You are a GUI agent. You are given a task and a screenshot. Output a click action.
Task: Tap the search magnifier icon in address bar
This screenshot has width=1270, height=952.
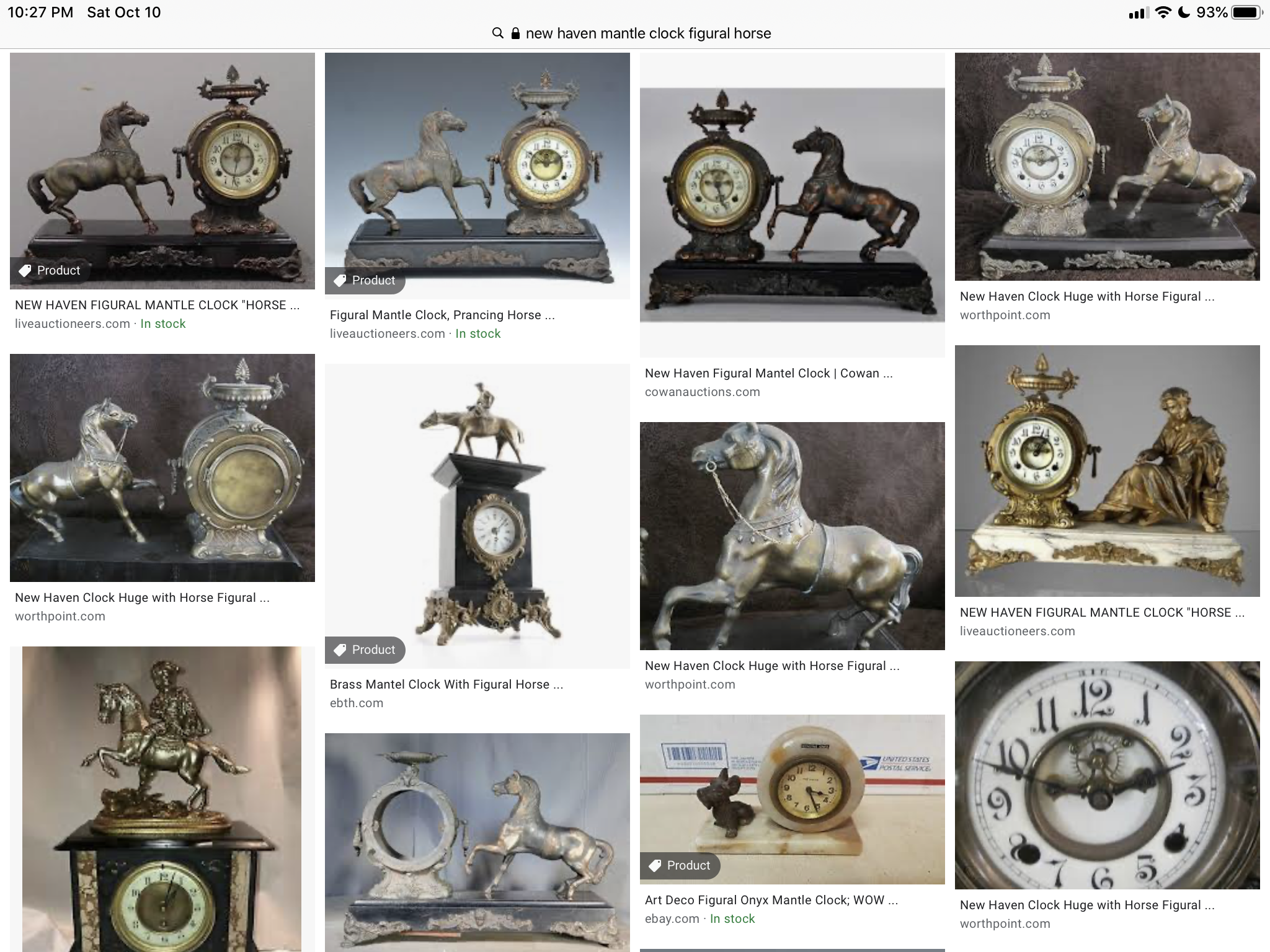[497, 33]
